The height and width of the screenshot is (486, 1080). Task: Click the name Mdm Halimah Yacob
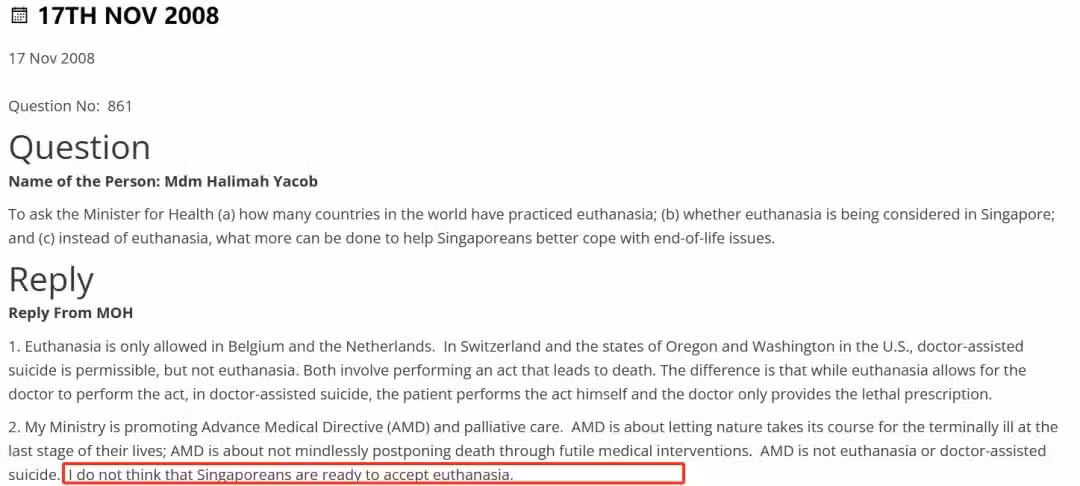click(x=241, y=182)
